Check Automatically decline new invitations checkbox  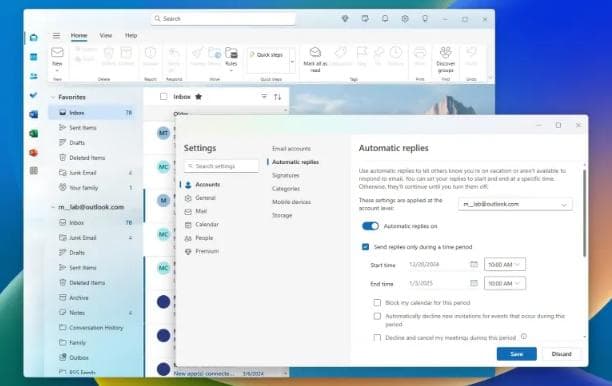point(377,316)
